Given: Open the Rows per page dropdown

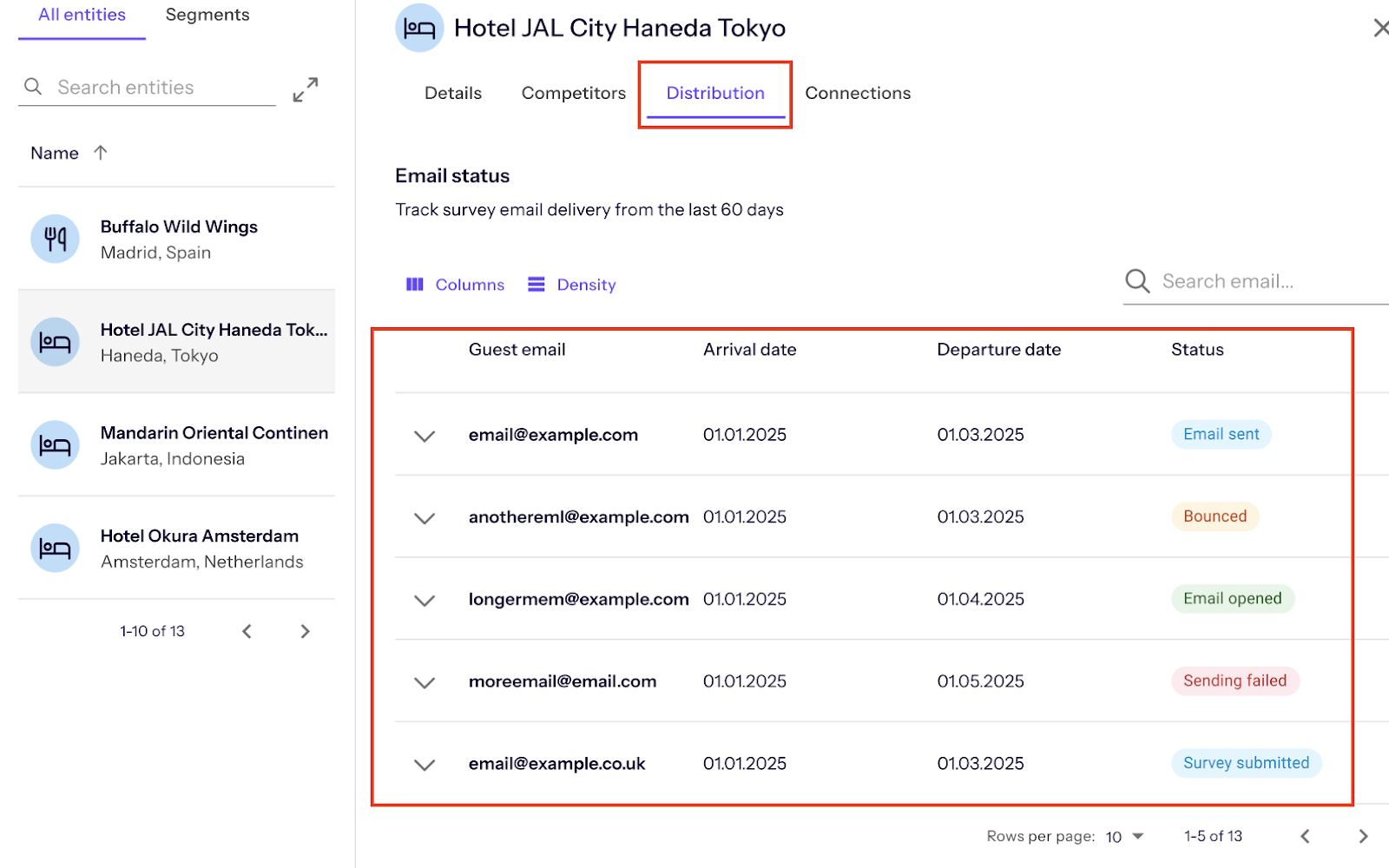Looking at the screenshot, I should point(1125,837).
